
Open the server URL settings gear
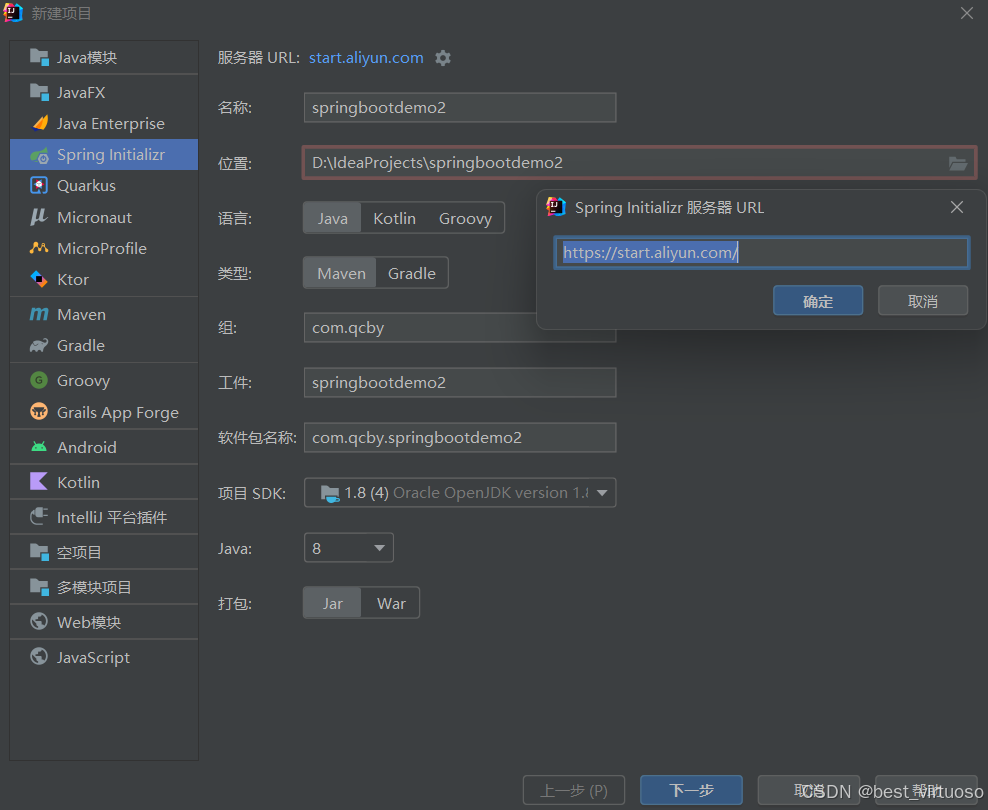click(x=442, y=57)
